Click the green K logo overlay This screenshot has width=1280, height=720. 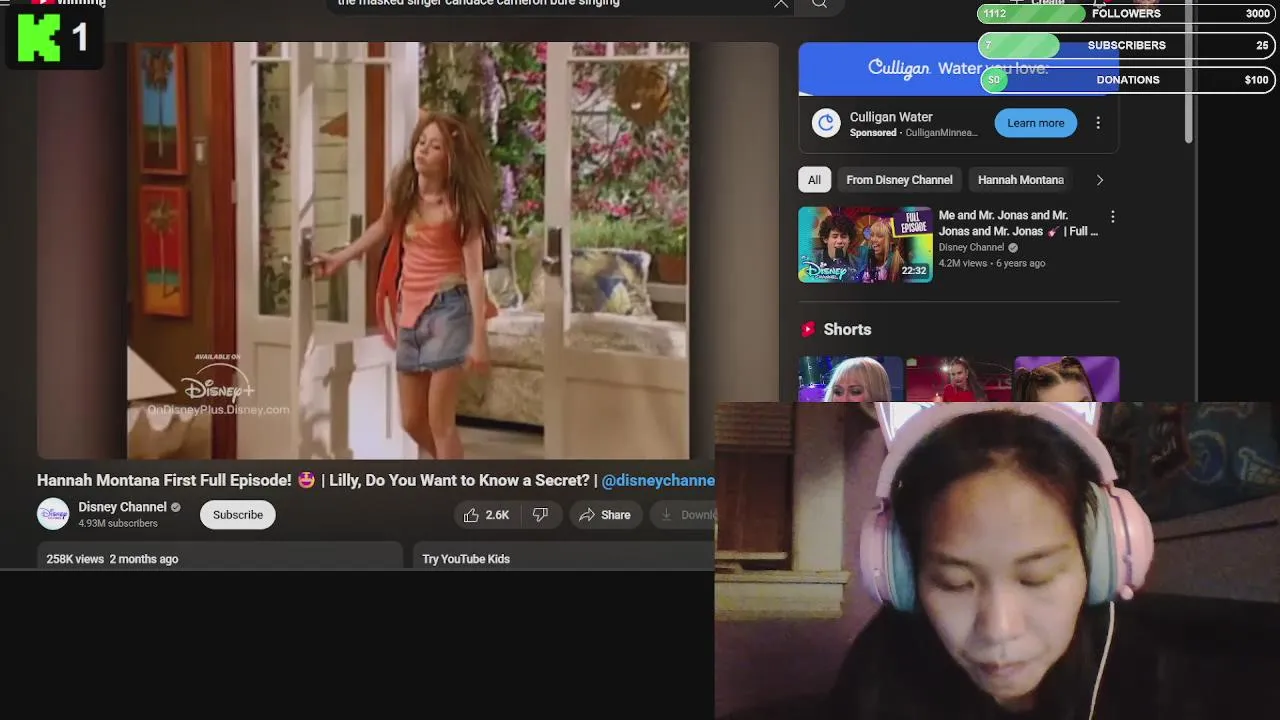[x=41, y=38]
